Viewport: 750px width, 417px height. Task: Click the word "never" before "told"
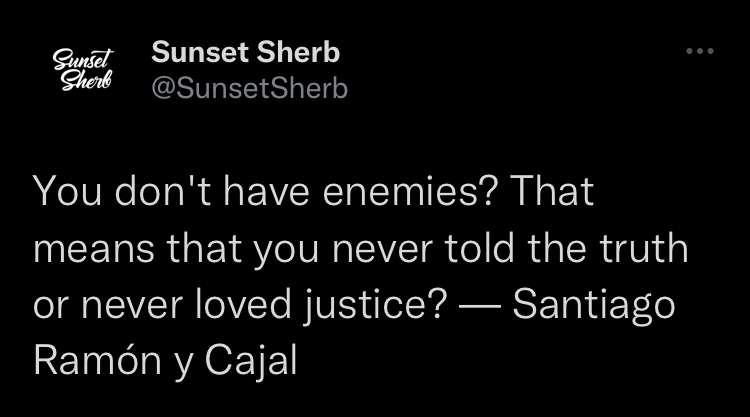click(x=382, y=250)
